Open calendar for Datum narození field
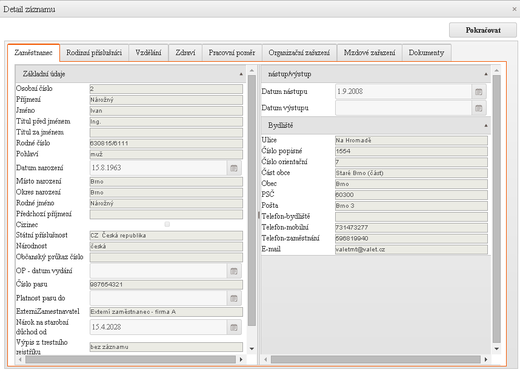 pyautogui.click(x=234, y=168)
